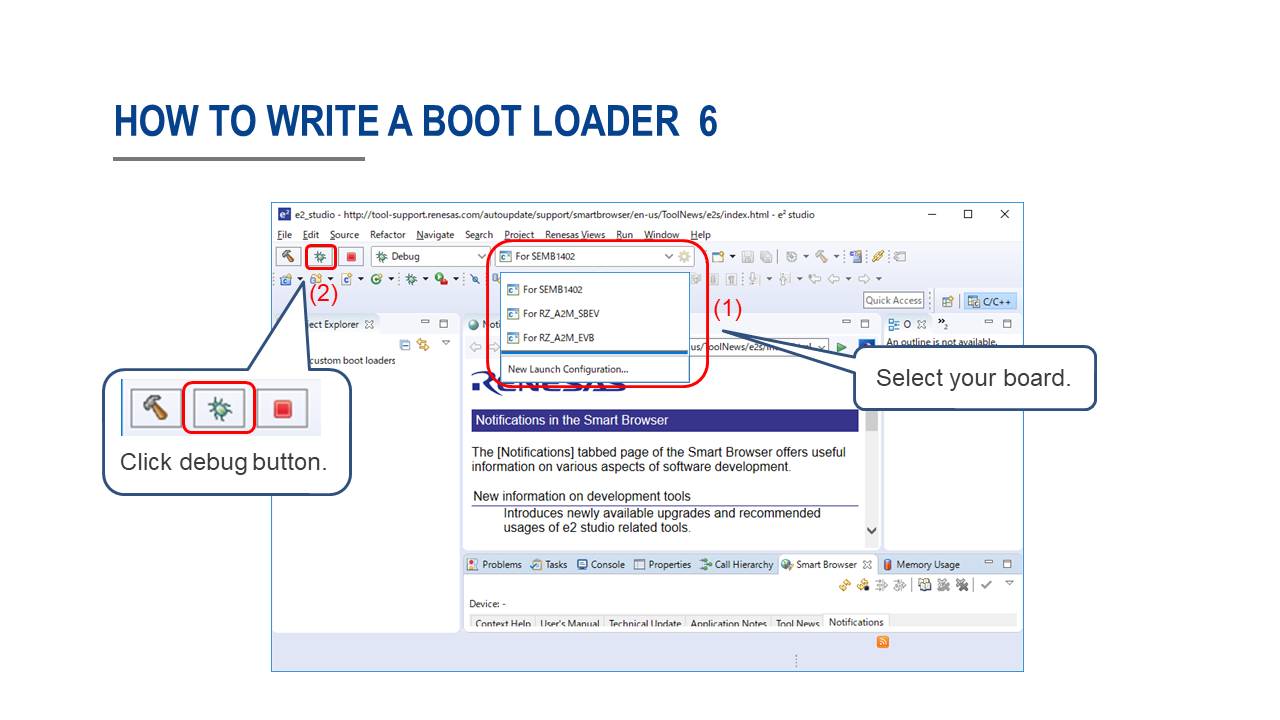This screenshot has width=1280, height=720.
Task: Open the Notifications sub-tab
Action: point(856,622)
